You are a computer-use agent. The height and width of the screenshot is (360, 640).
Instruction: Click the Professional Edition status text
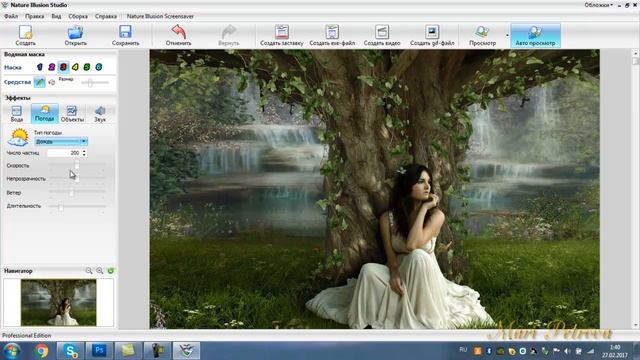[27, 336]
